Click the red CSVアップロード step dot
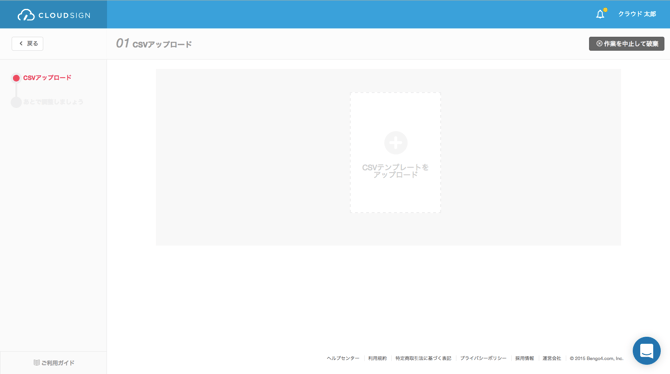 (x=16, y=78)
